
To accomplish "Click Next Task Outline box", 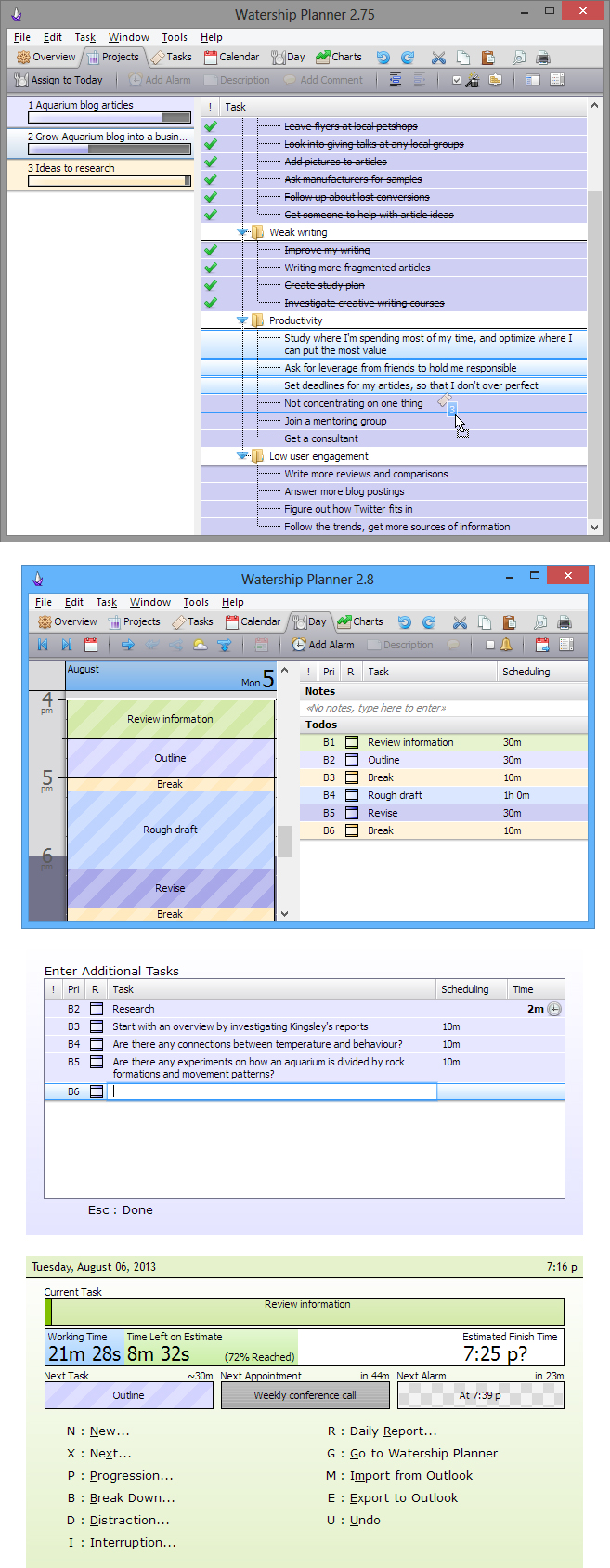I will tap(129, 1395).
